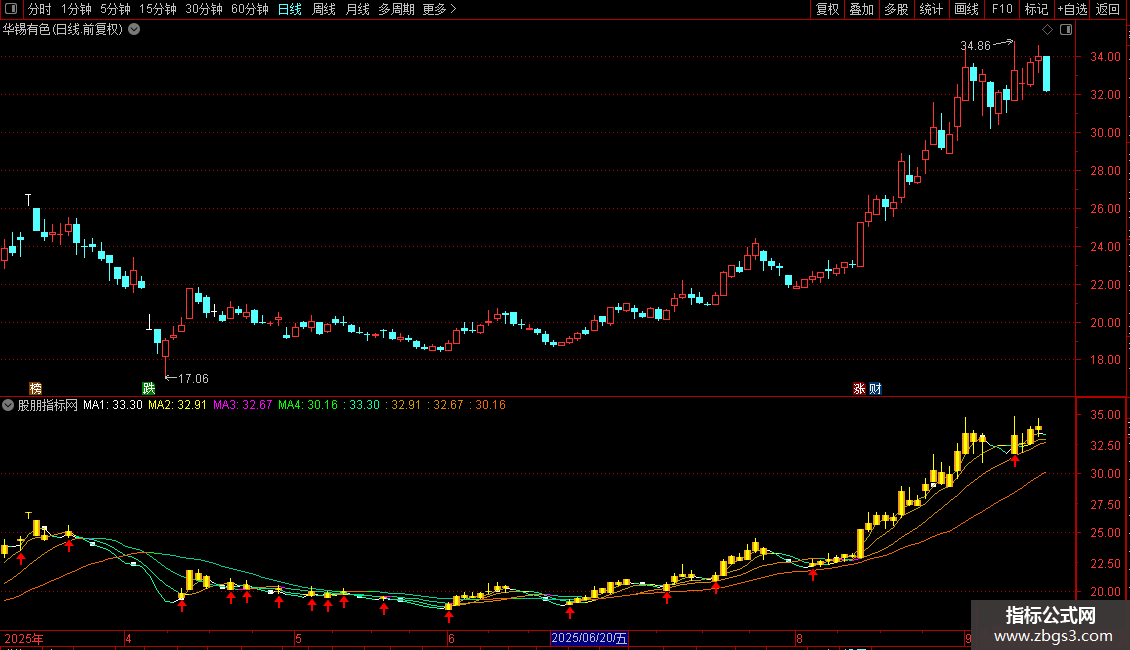Click the 26.00 price axis label
The image size is (1130, 650).
click(1105, 209)
